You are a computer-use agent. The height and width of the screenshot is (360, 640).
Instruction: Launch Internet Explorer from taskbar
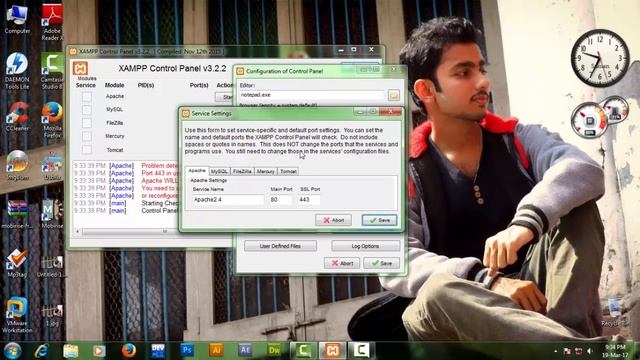(42, 351)
